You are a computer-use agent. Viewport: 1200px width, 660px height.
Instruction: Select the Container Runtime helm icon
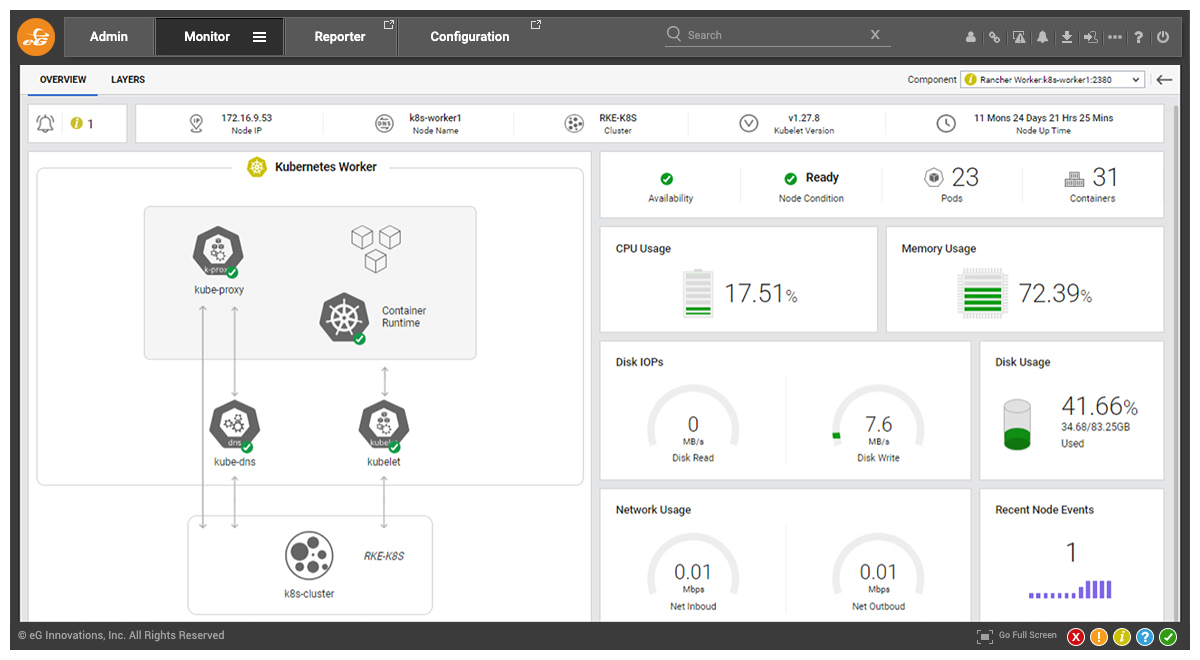(x=344, y=318)
